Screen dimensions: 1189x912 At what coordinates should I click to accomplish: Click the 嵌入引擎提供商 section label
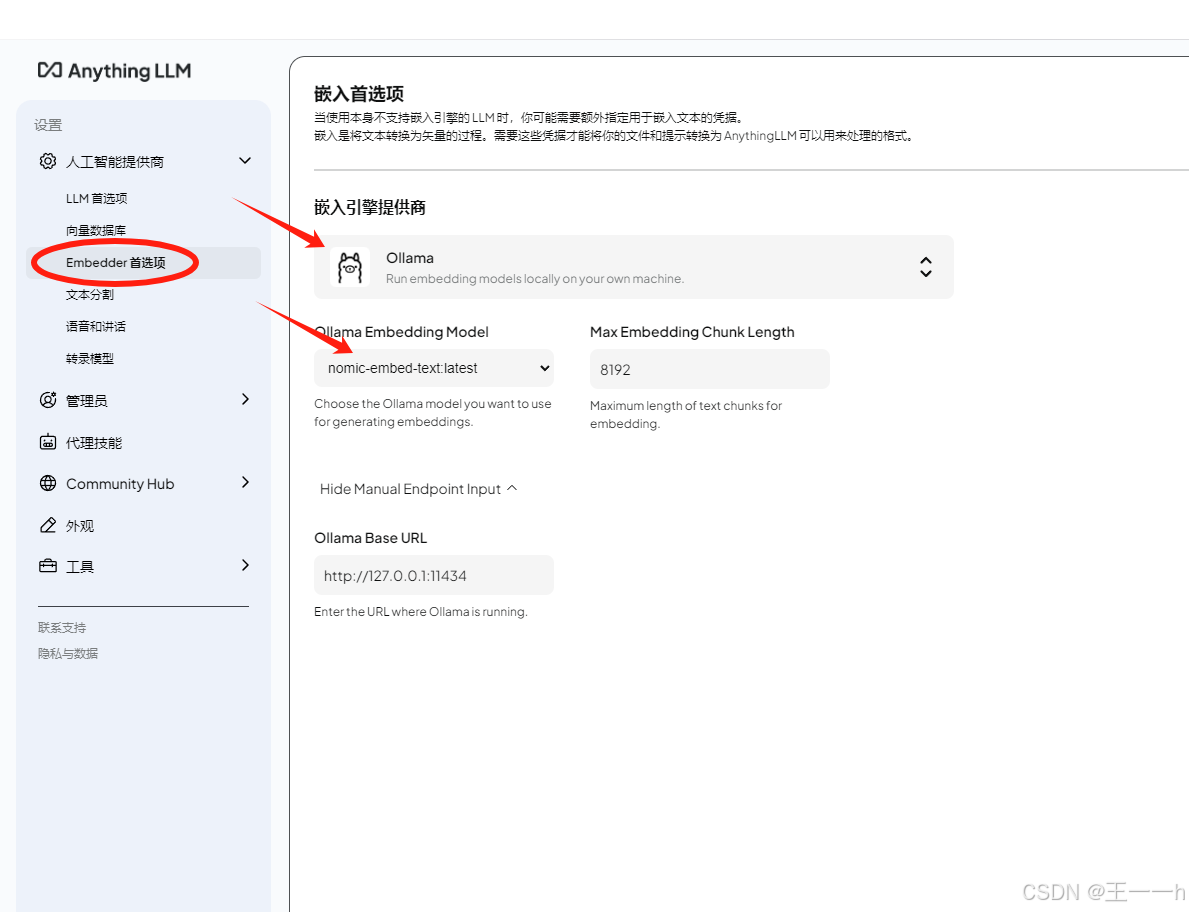coord(370,207)
